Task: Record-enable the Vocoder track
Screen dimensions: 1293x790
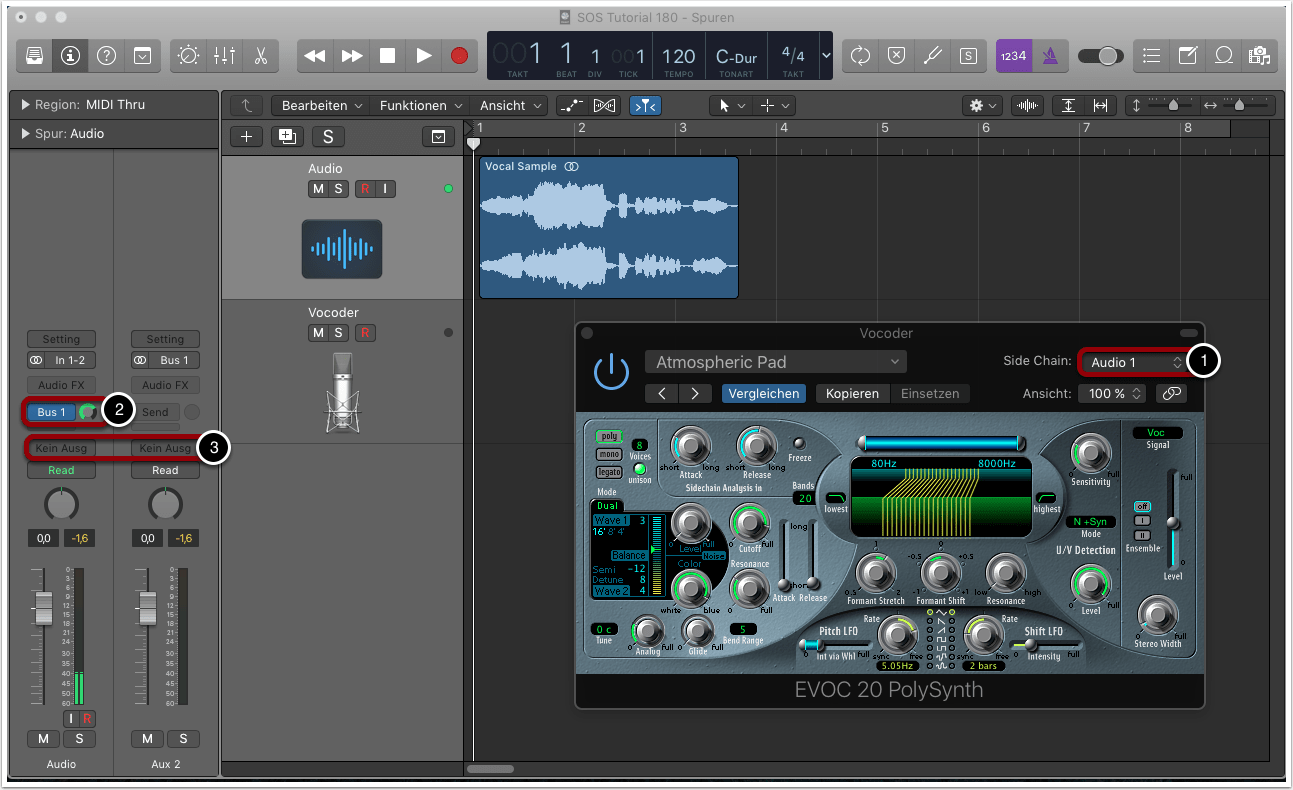Action: (x=365, y=333)
